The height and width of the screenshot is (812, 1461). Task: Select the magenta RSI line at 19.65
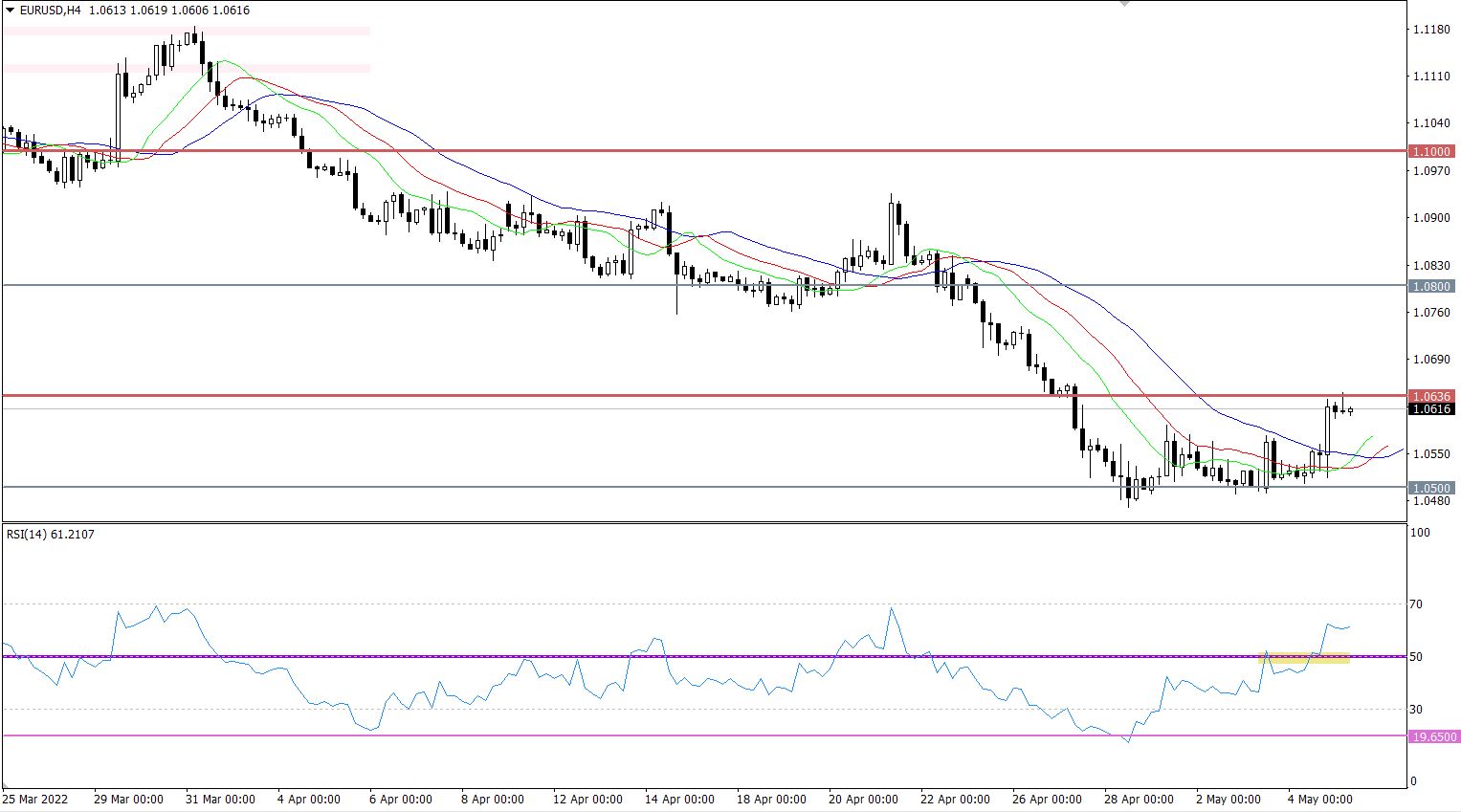(704, 735)
